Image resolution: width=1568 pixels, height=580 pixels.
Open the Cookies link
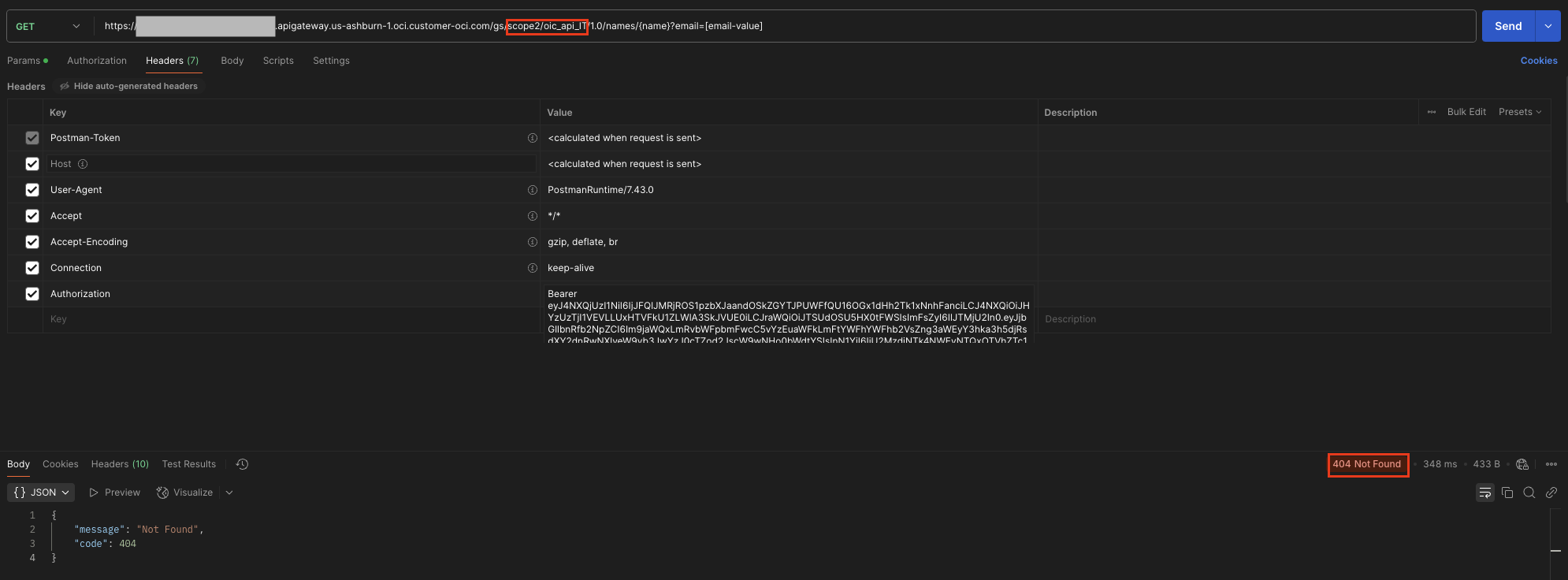pyautogui.click(x=1538, y=61)
